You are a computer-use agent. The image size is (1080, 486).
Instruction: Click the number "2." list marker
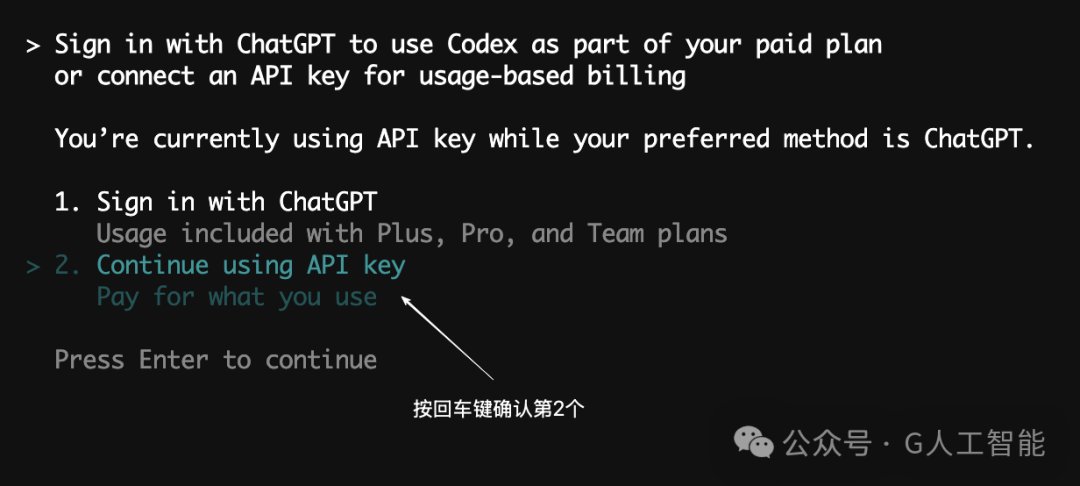pos(68,266)
